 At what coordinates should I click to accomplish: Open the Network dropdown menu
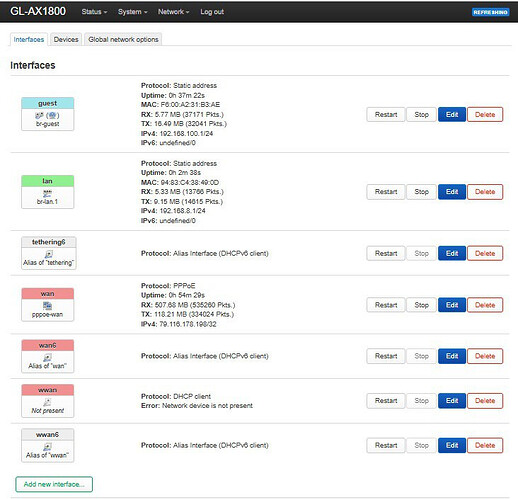(x=173, y=12)
